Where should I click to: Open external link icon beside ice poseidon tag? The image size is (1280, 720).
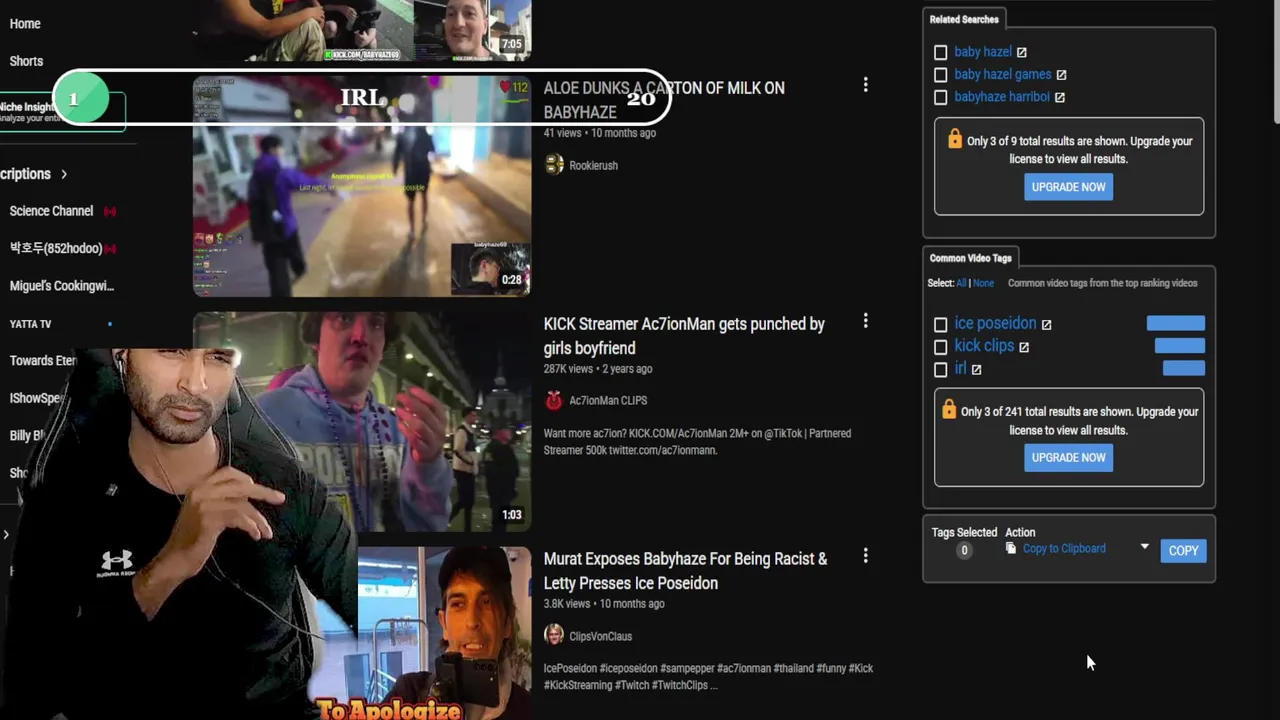tap(1046, 324)
